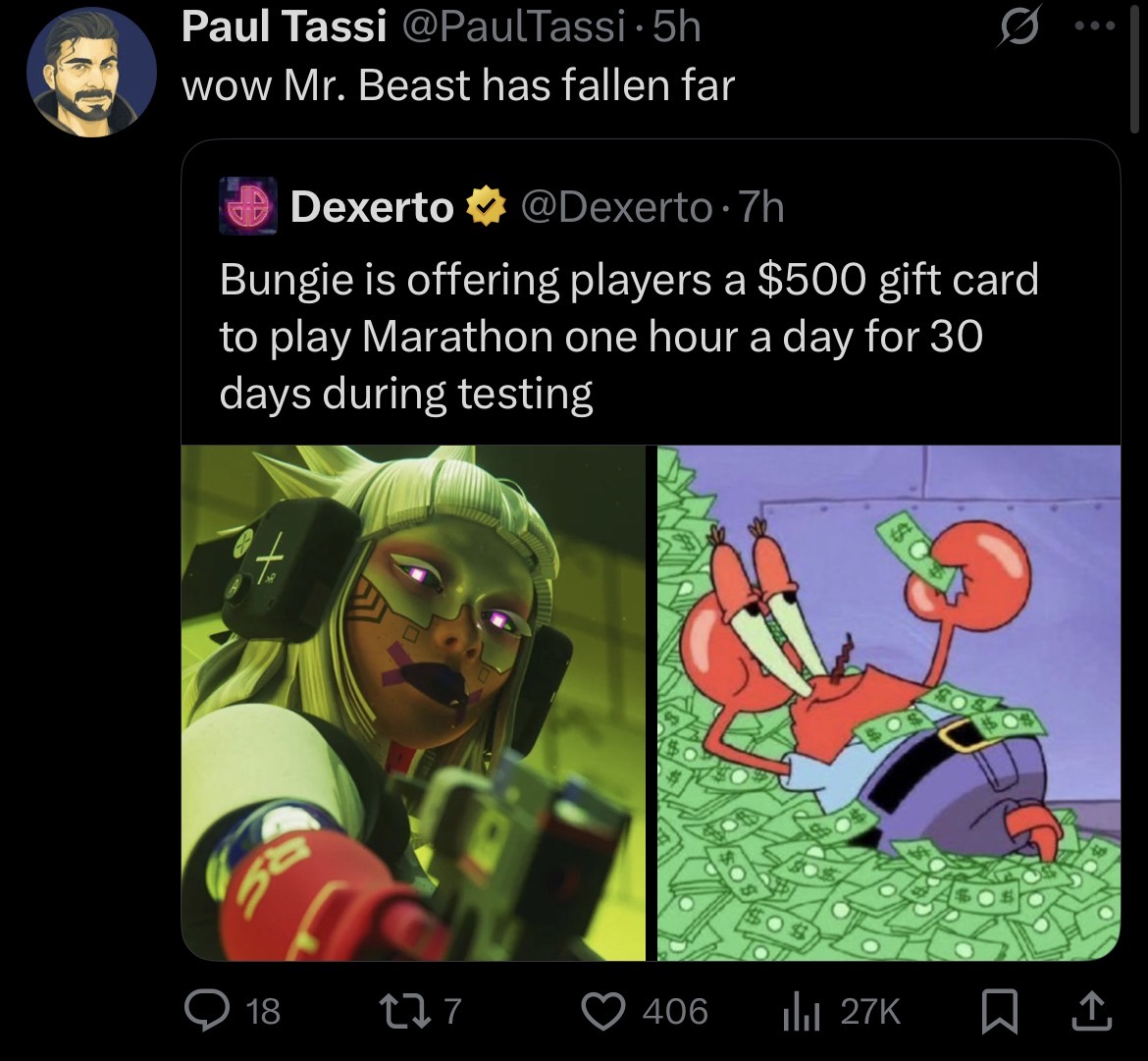Open the reply comment icon
Image resolution: width=1148 pixels, height=1061 pixels.
[x=206, y=1010]
